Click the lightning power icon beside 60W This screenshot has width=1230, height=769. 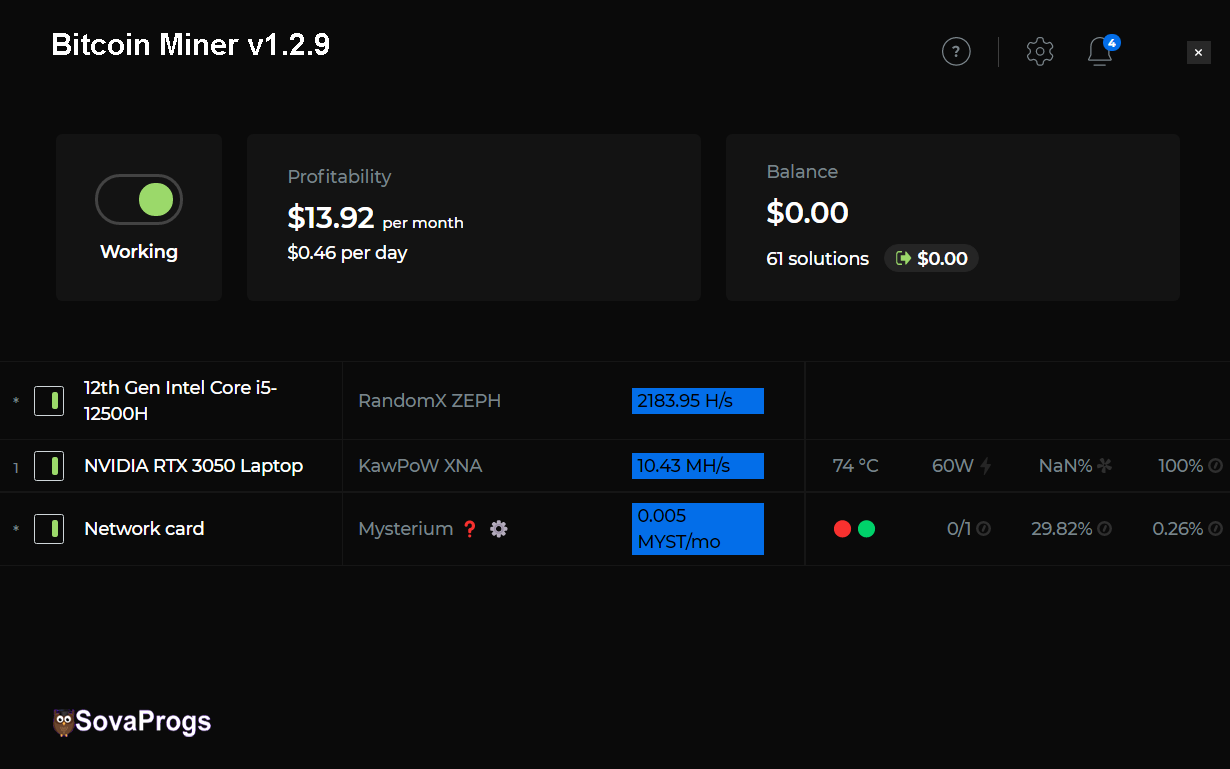(986, 466)
